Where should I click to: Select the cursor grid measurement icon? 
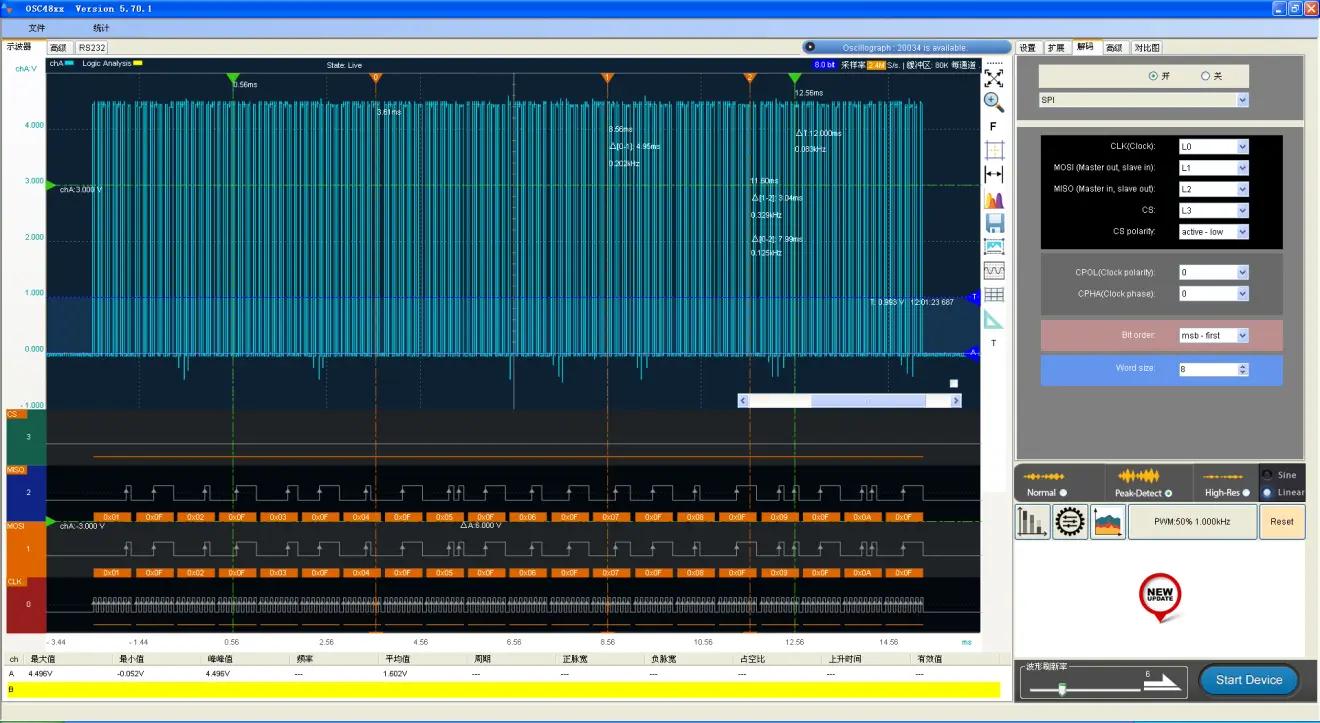point(994,151)
